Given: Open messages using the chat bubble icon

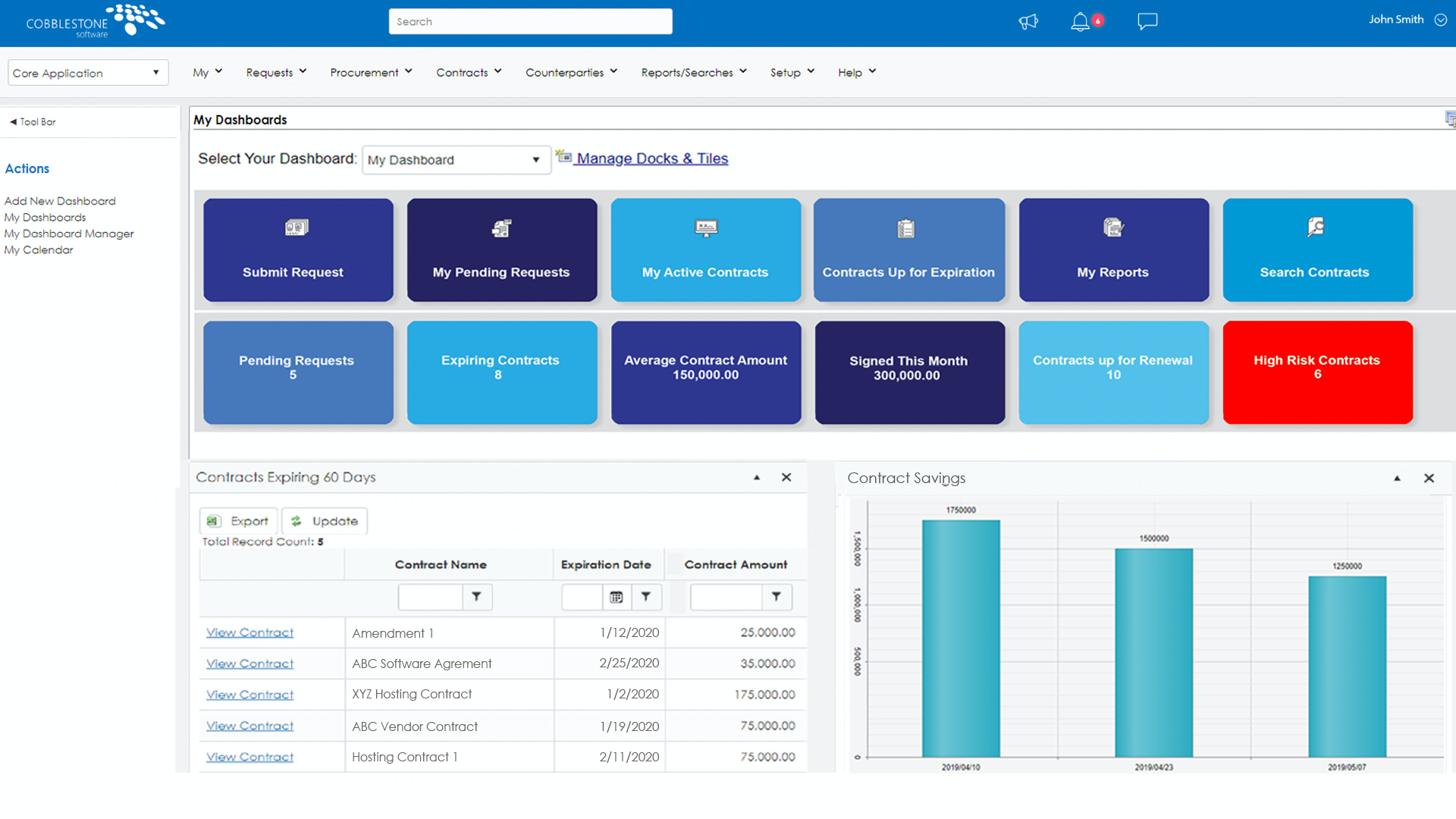Looking at the screenshot, I should [1147, 21].
